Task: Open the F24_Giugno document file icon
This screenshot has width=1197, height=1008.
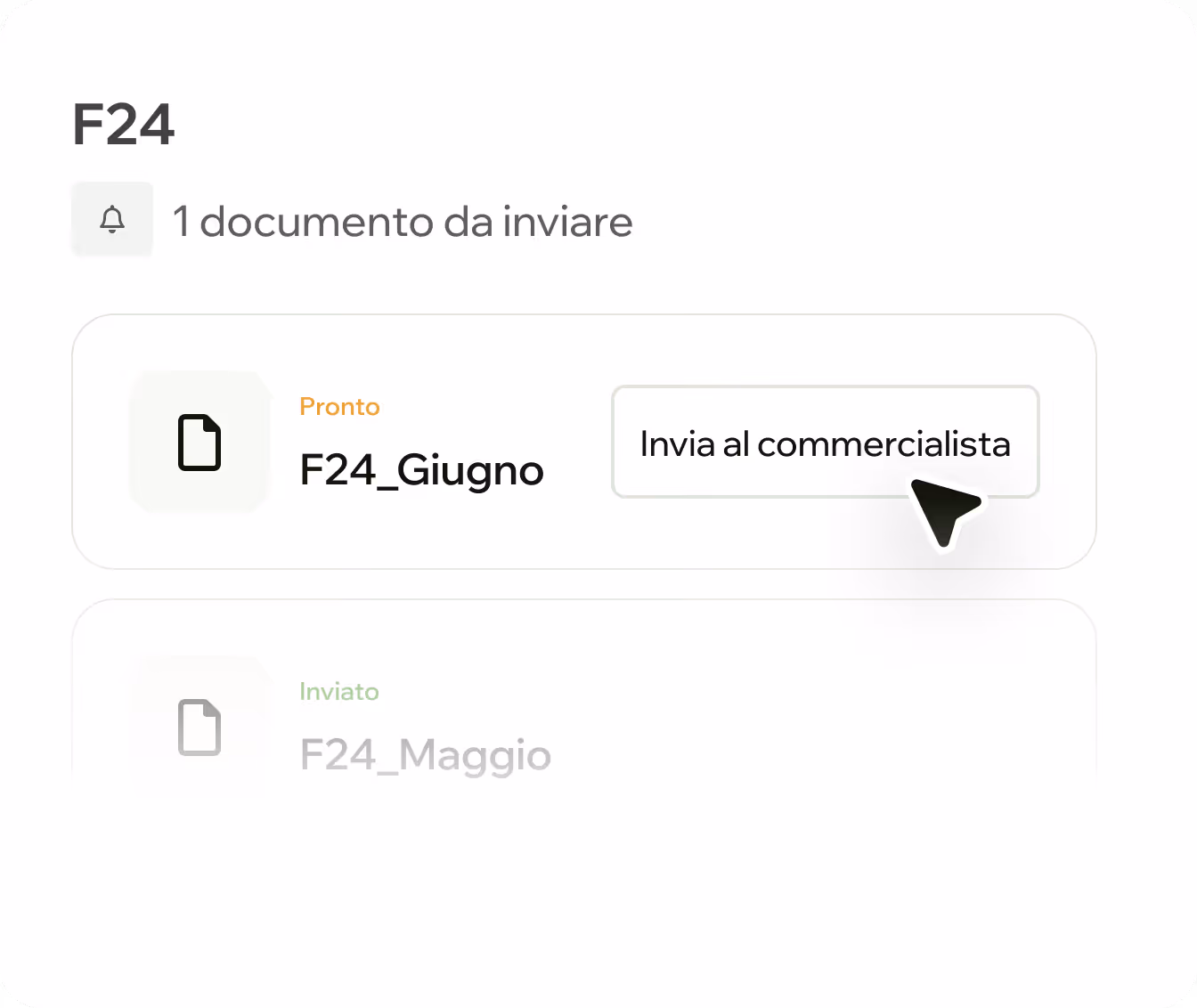Action: coord(199,442)
